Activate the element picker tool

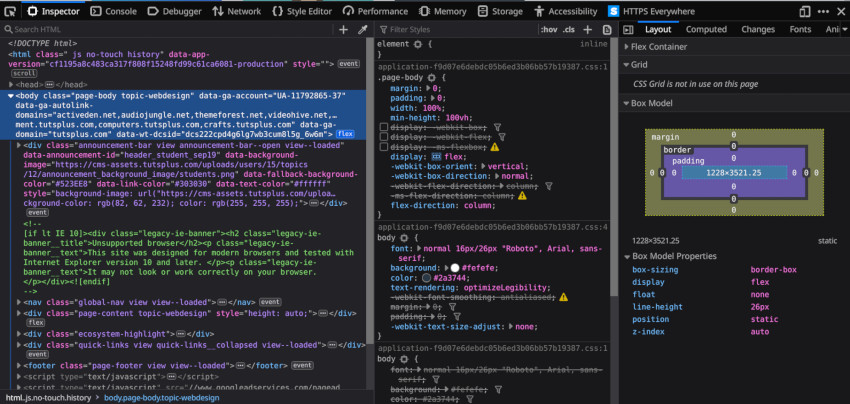(x=10, y=11)
